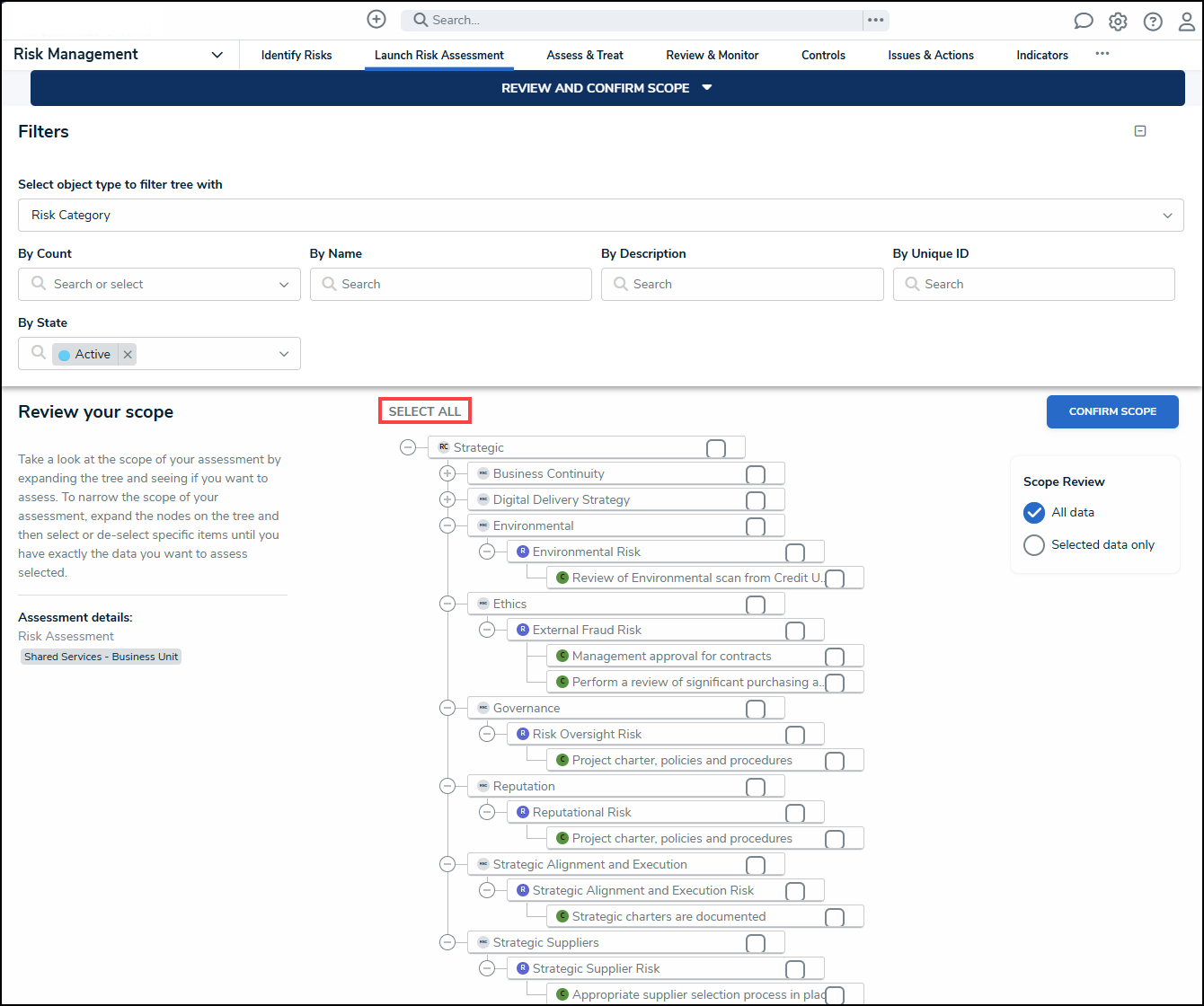This screenshot has width=1204, height=1006.
Task: Focus the top global search bar
Action: click(632, 20)
